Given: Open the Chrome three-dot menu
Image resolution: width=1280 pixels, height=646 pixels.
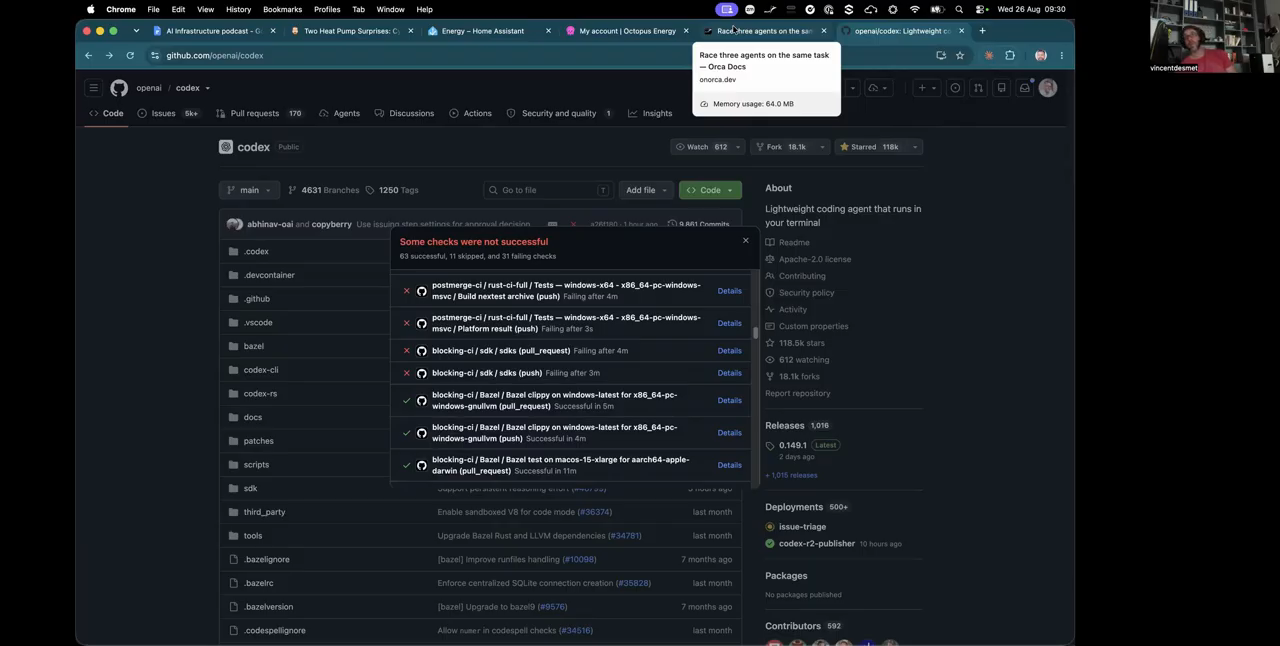Looking at the screenshot, I should coord(1062,55).
